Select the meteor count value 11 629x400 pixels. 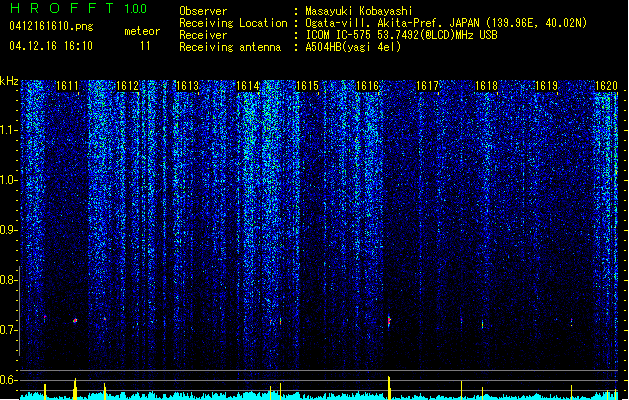[x=145, y=46]
